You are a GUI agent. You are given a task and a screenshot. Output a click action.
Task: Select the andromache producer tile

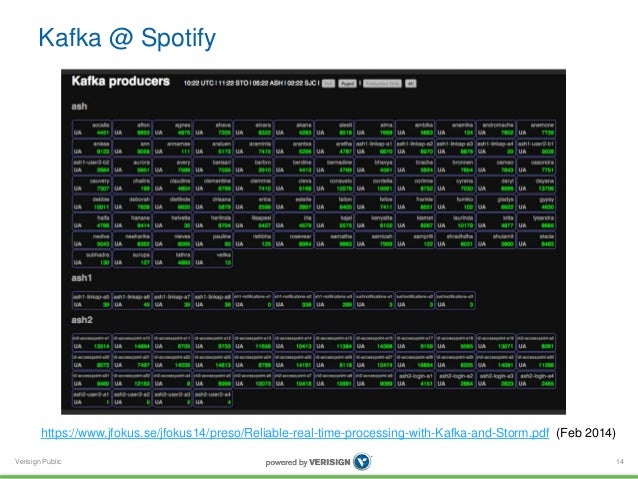point(496,129)
